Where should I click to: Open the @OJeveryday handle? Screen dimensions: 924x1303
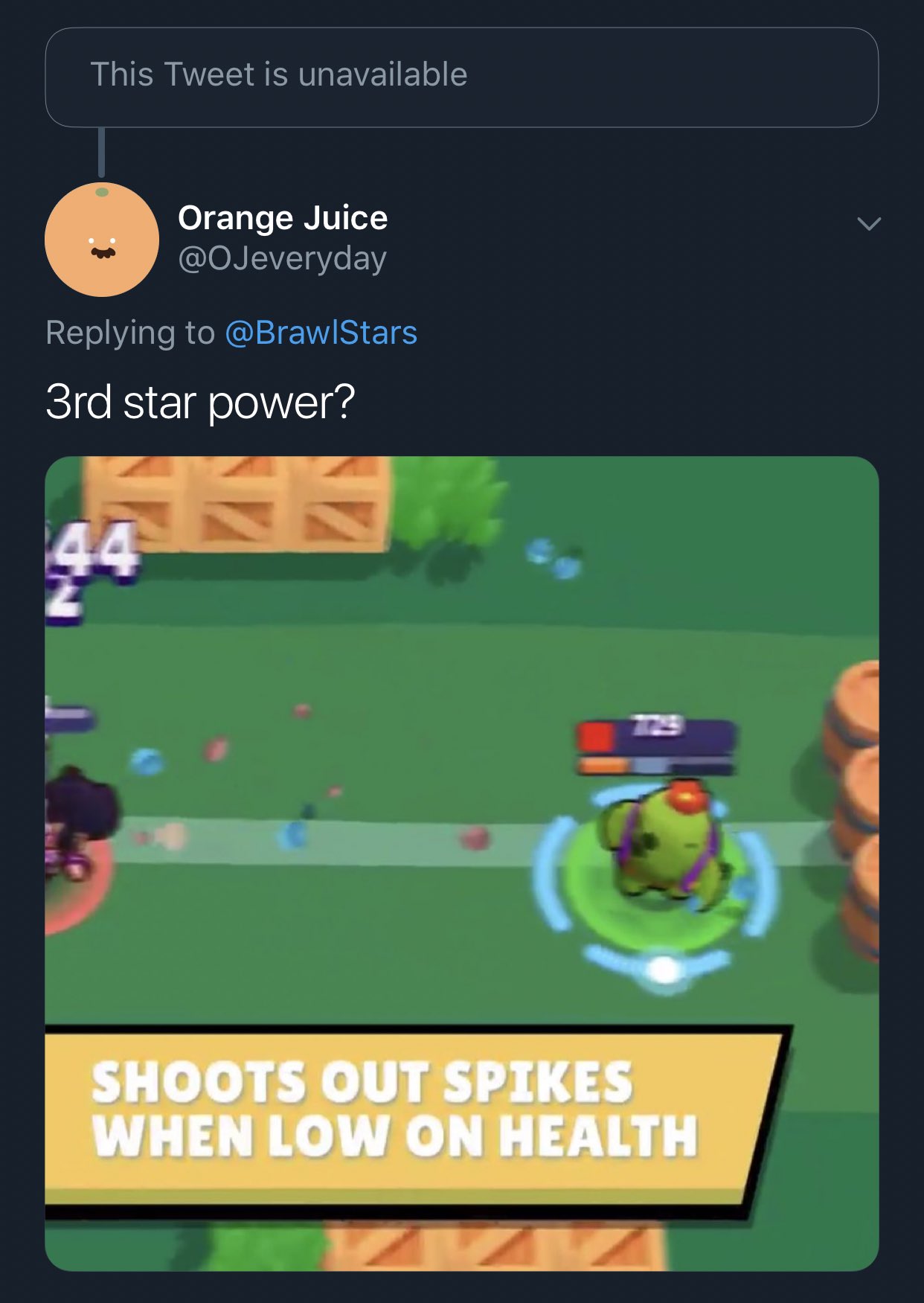pos(282,258)
